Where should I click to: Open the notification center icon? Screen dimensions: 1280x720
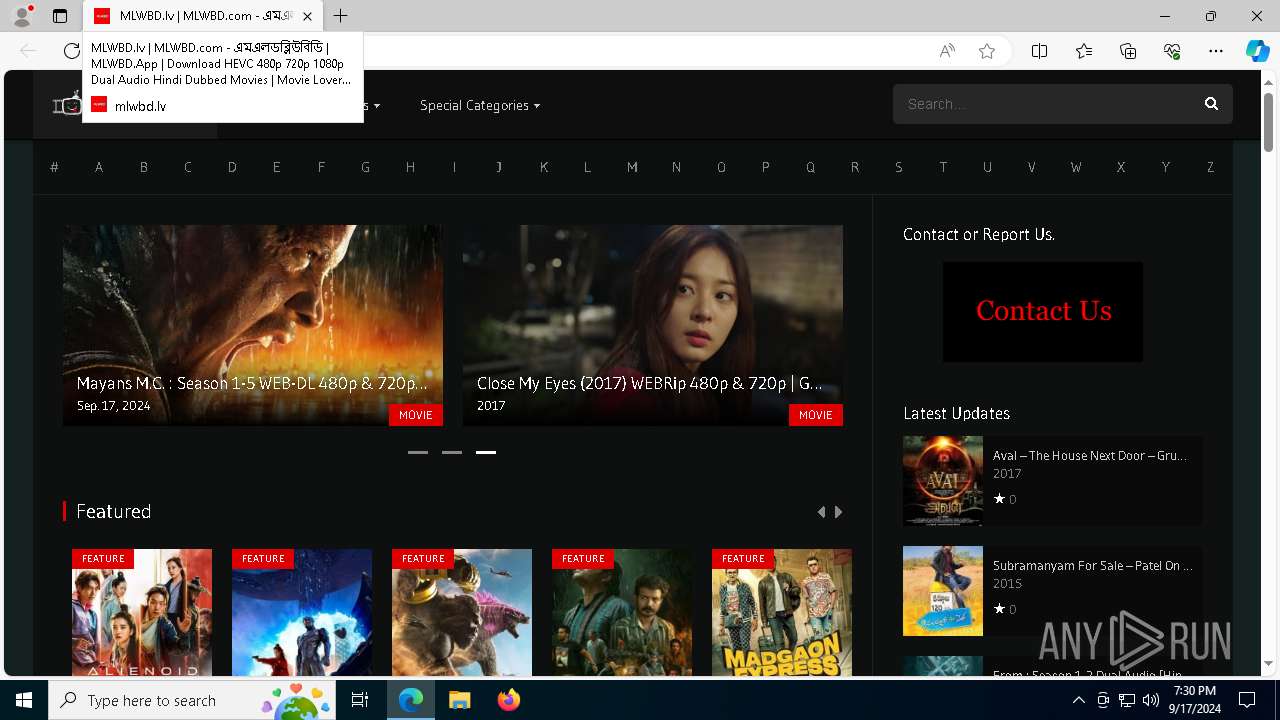click(x=1247, y=700)
